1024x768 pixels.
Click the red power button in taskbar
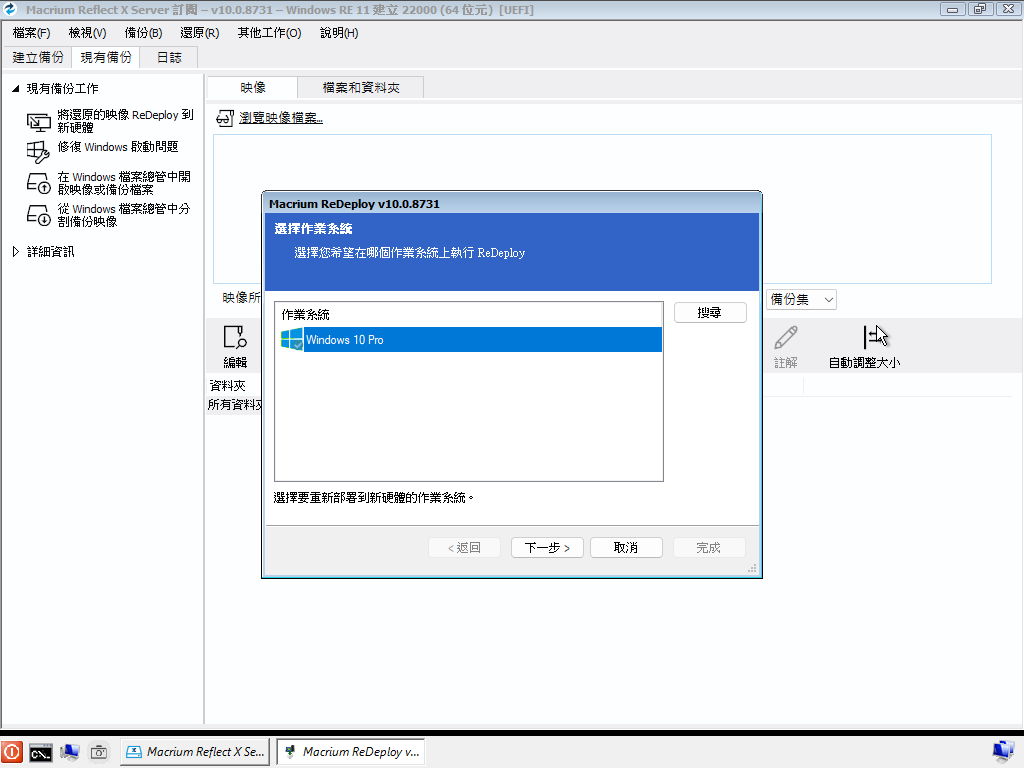[x=12, y=752]
